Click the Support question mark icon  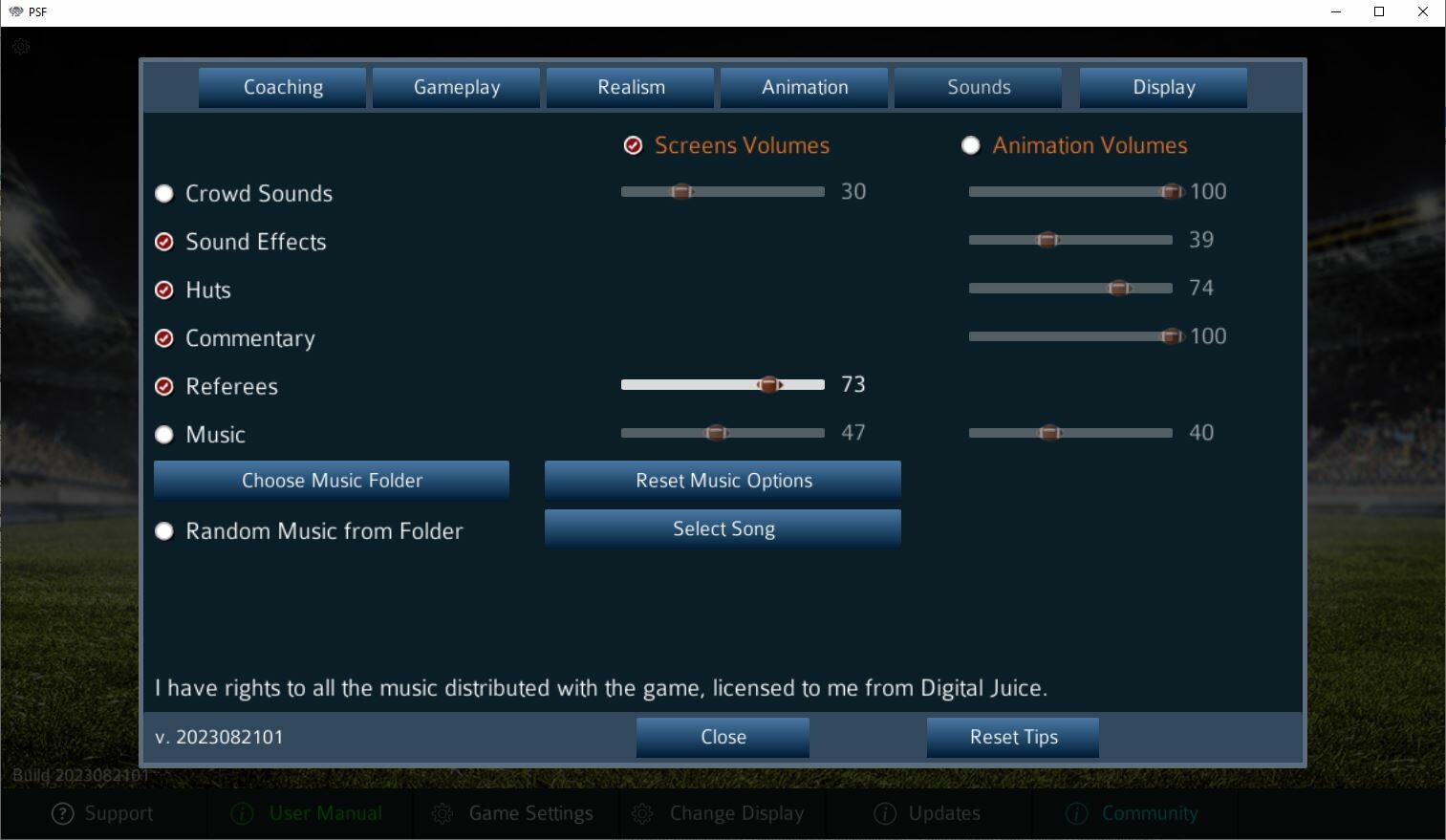62,813
